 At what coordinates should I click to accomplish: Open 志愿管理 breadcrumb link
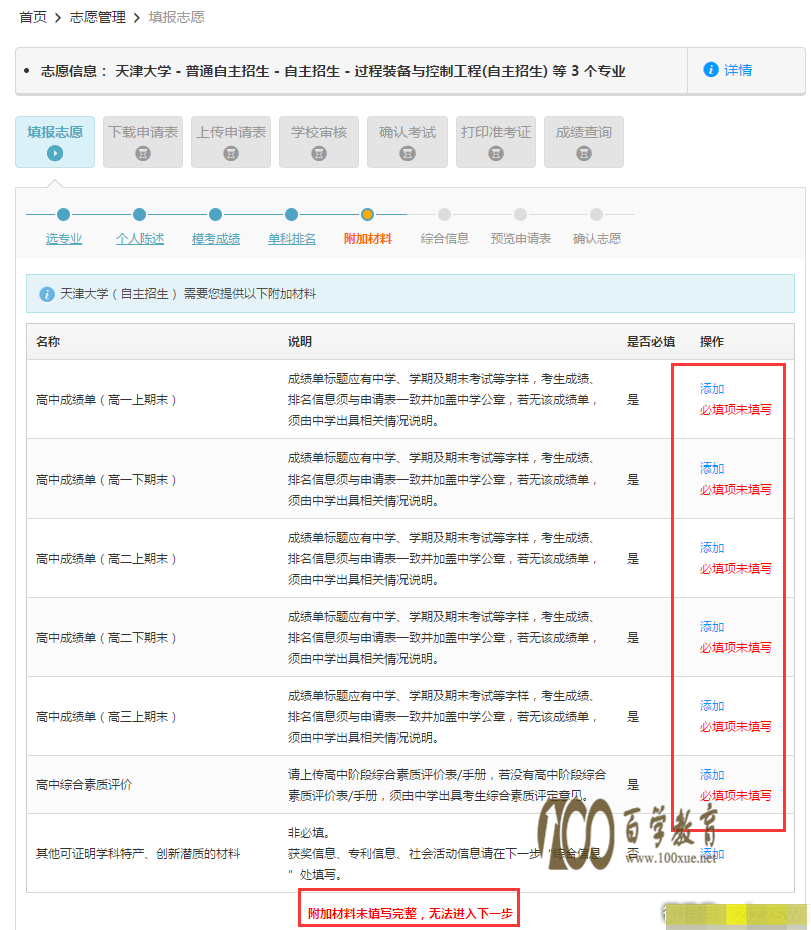point(98,17)
